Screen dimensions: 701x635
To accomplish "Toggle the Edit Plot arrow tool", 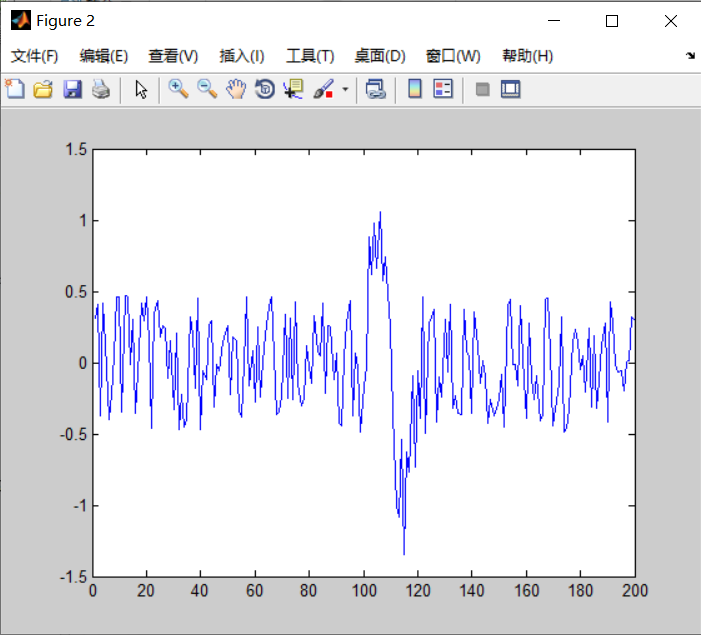I will (x=141, y=89).
